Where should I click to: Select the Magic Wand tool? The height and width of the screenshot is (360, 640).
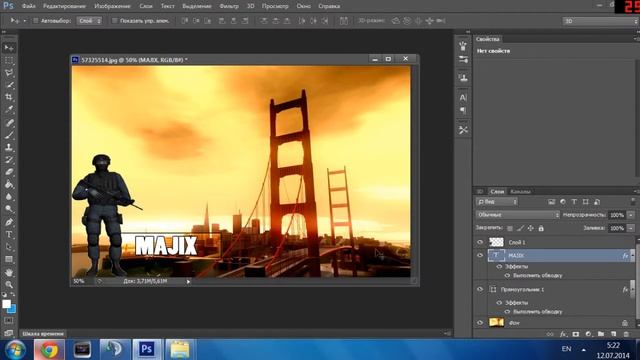(9, 85)
